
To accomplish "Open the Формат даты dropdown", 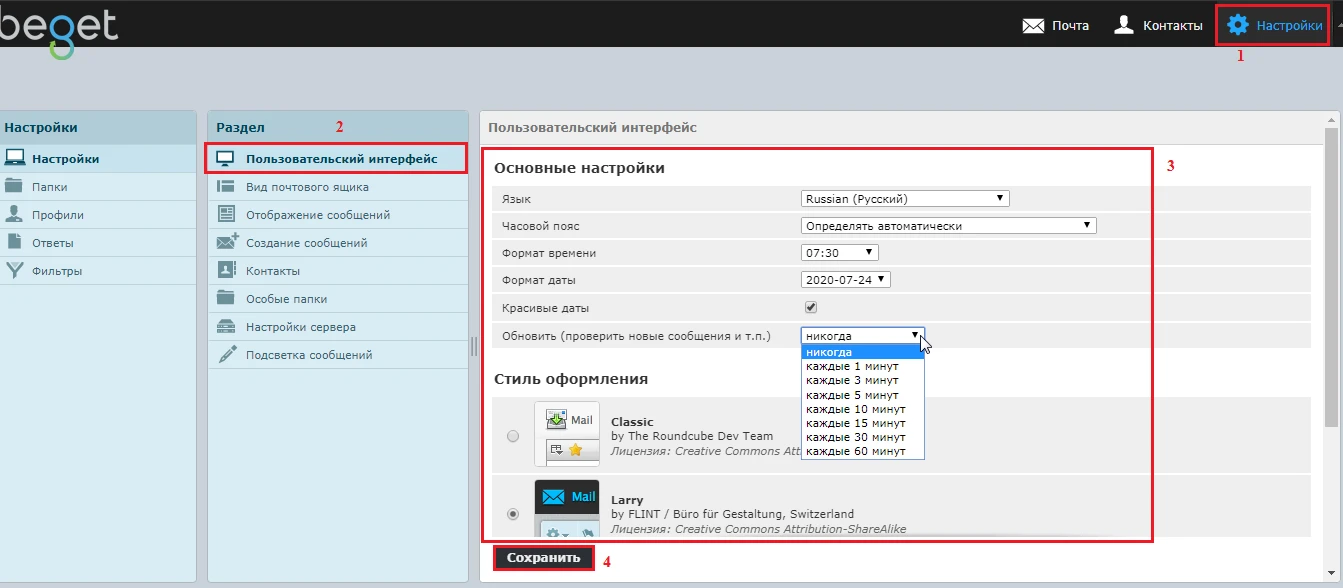I will click(845, 280).
